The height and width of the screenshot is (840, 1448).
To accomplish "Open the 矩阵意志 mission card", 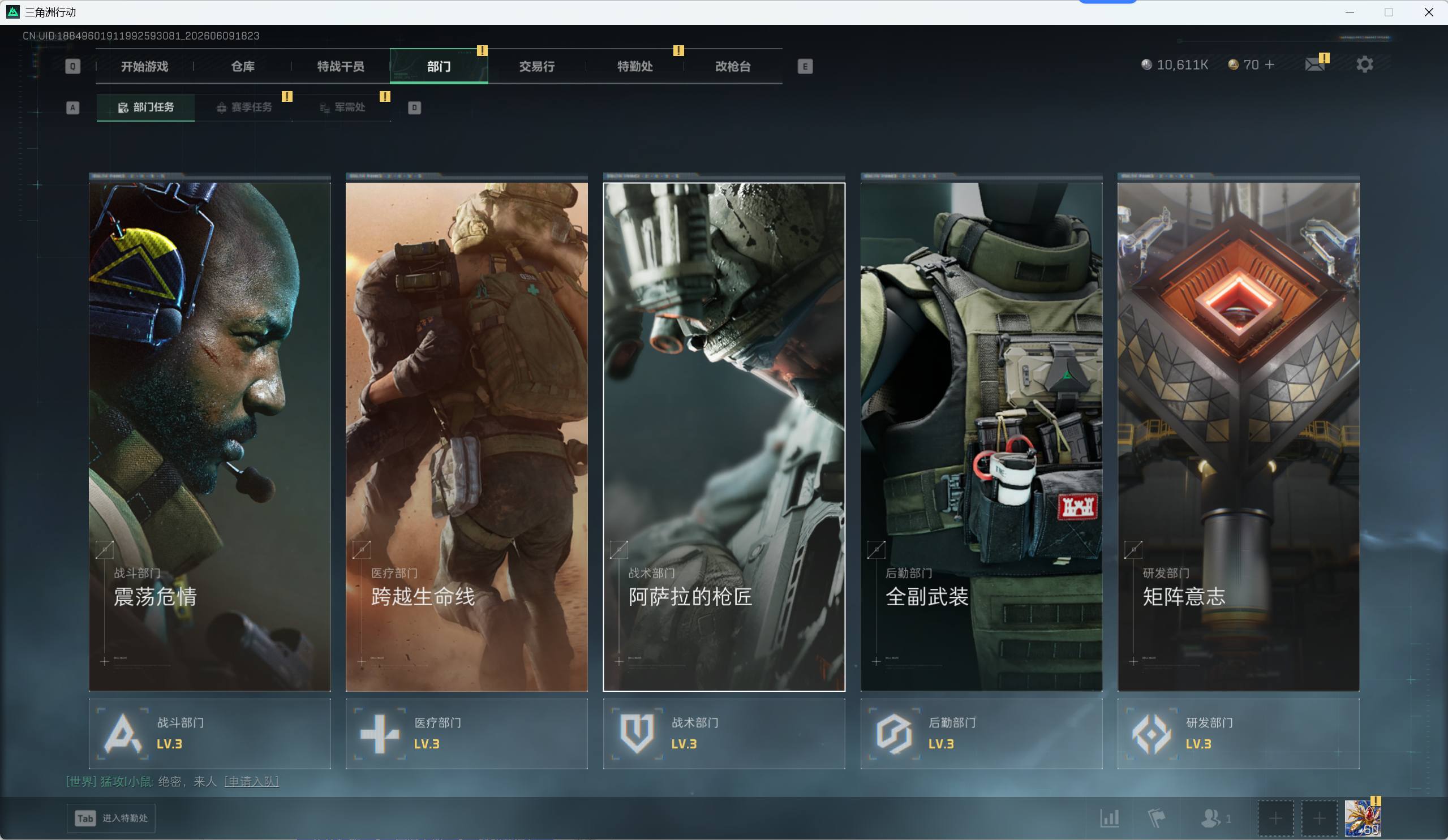I will (1238, 437).
